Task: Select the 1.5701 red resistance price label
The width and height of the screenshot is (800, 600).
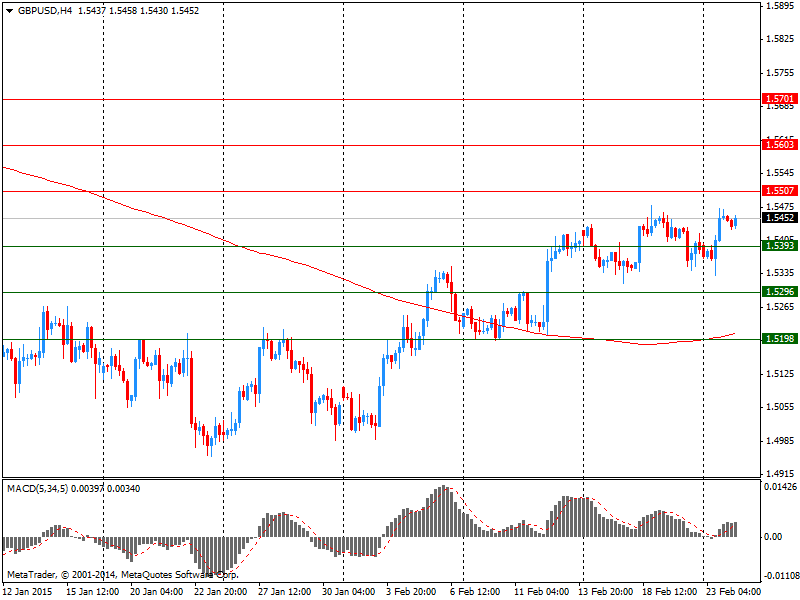Action: click(780, 98)
